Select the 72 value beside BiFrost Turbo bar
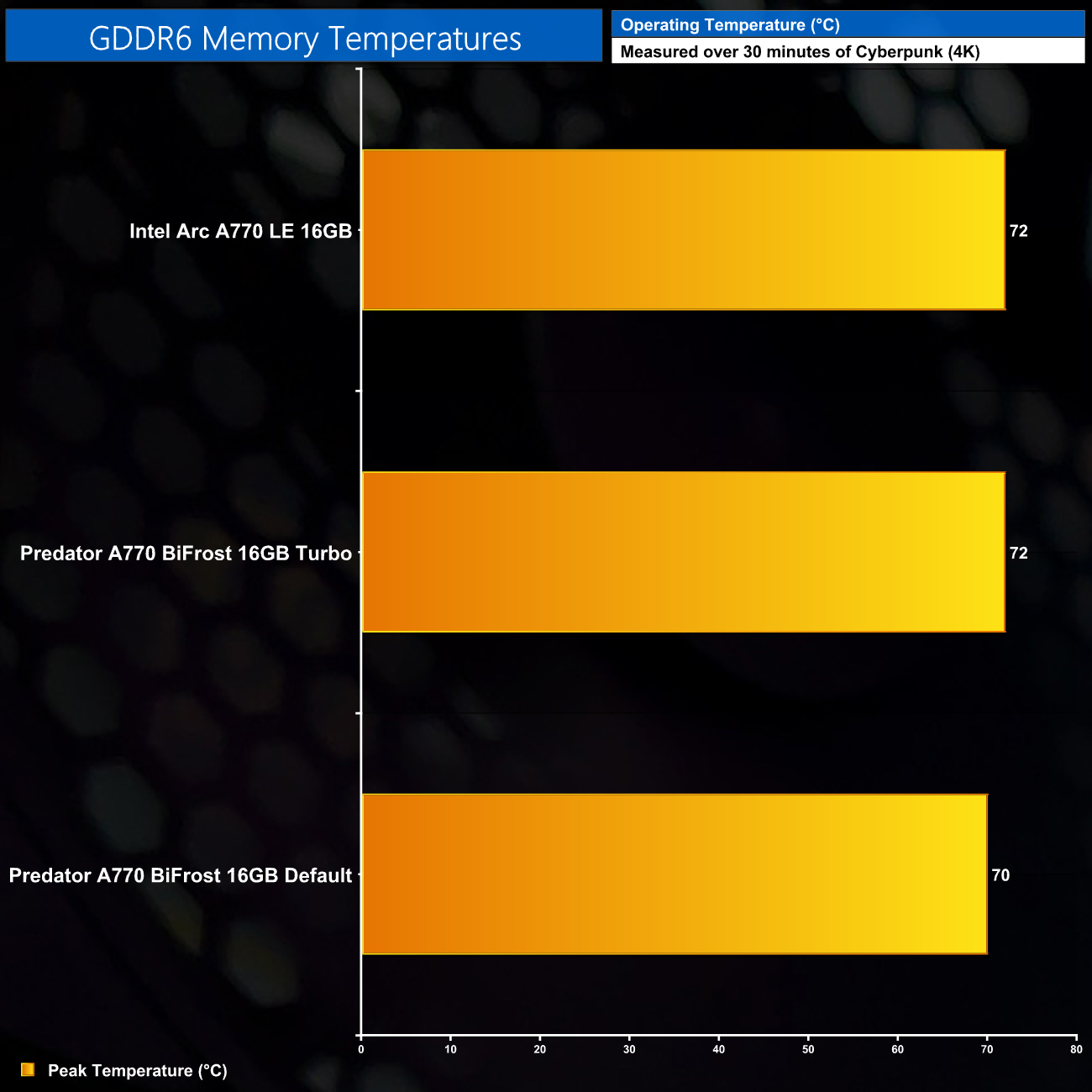The height and width of the screenshot is (1092, 1092). (1019, 553)
